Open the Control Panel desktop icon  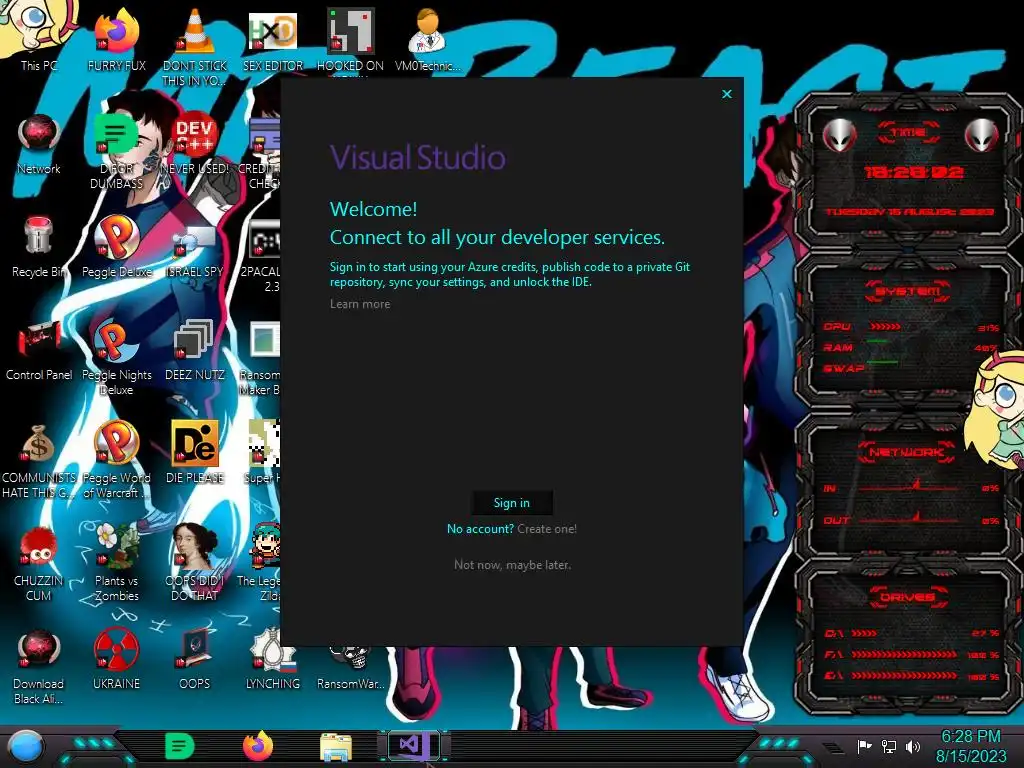39,349
